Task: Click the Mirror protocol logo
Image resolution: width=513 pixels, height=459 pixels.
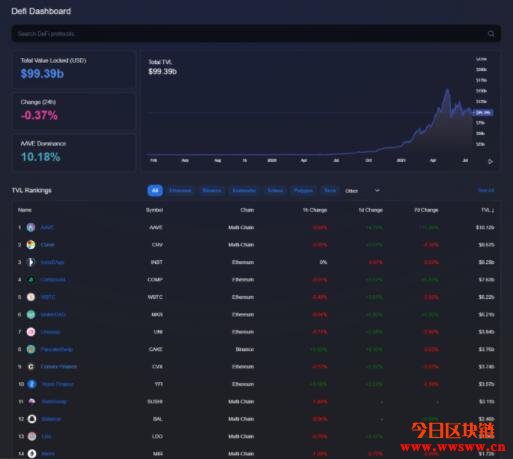Action: (x=32, y=454)
